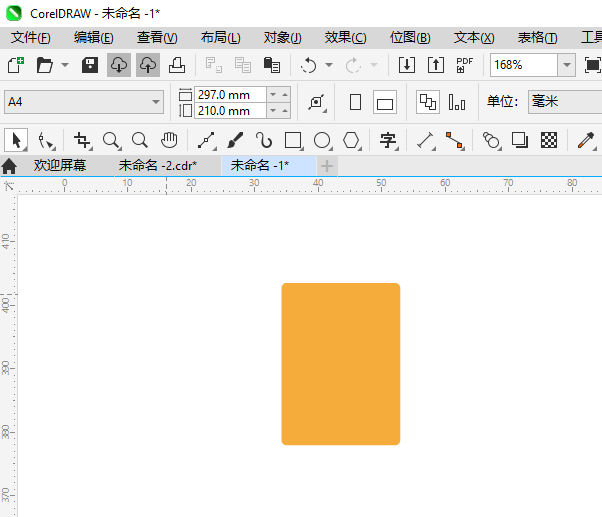Click the Publish to PDF icon
This screenshot has width=602, height=517.
click(x=465, y=65)
